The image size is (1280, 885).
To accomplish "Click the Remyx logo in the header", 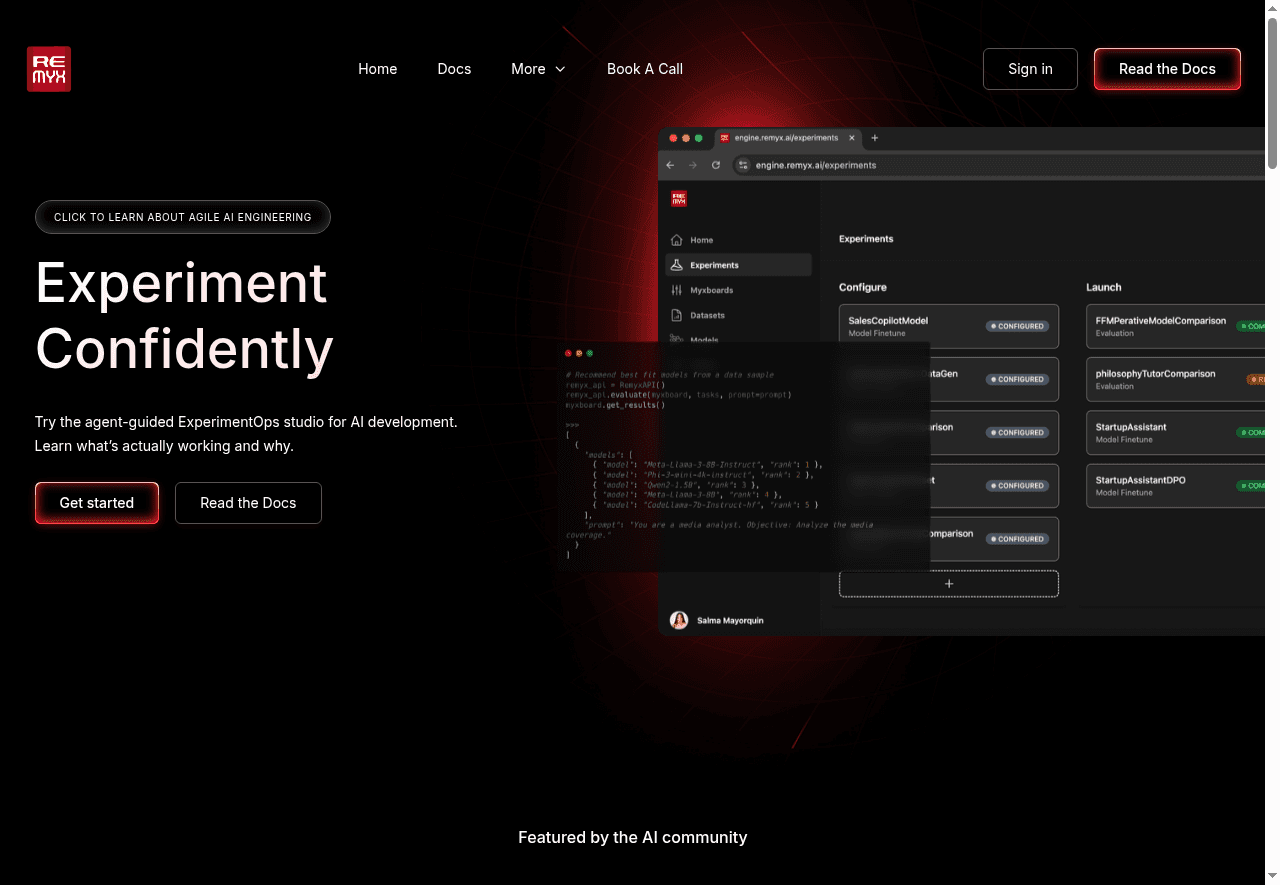I will pos(49,69).
